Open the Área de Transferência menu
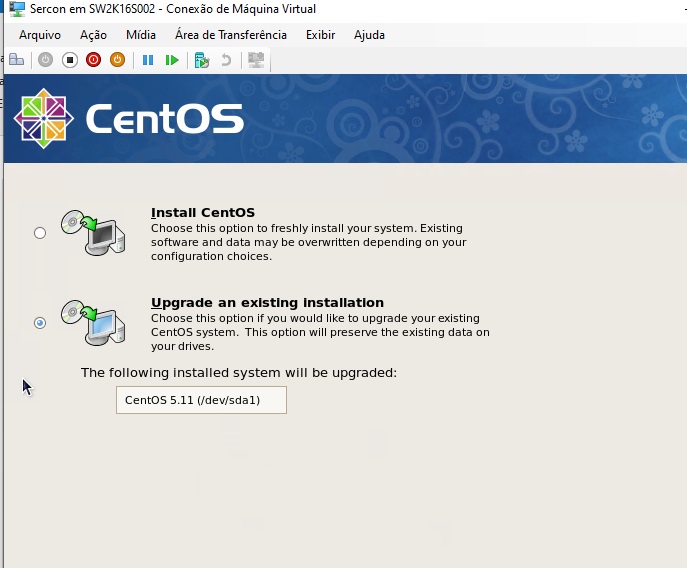This screenshot has height=568, width=687. [231, 35]
